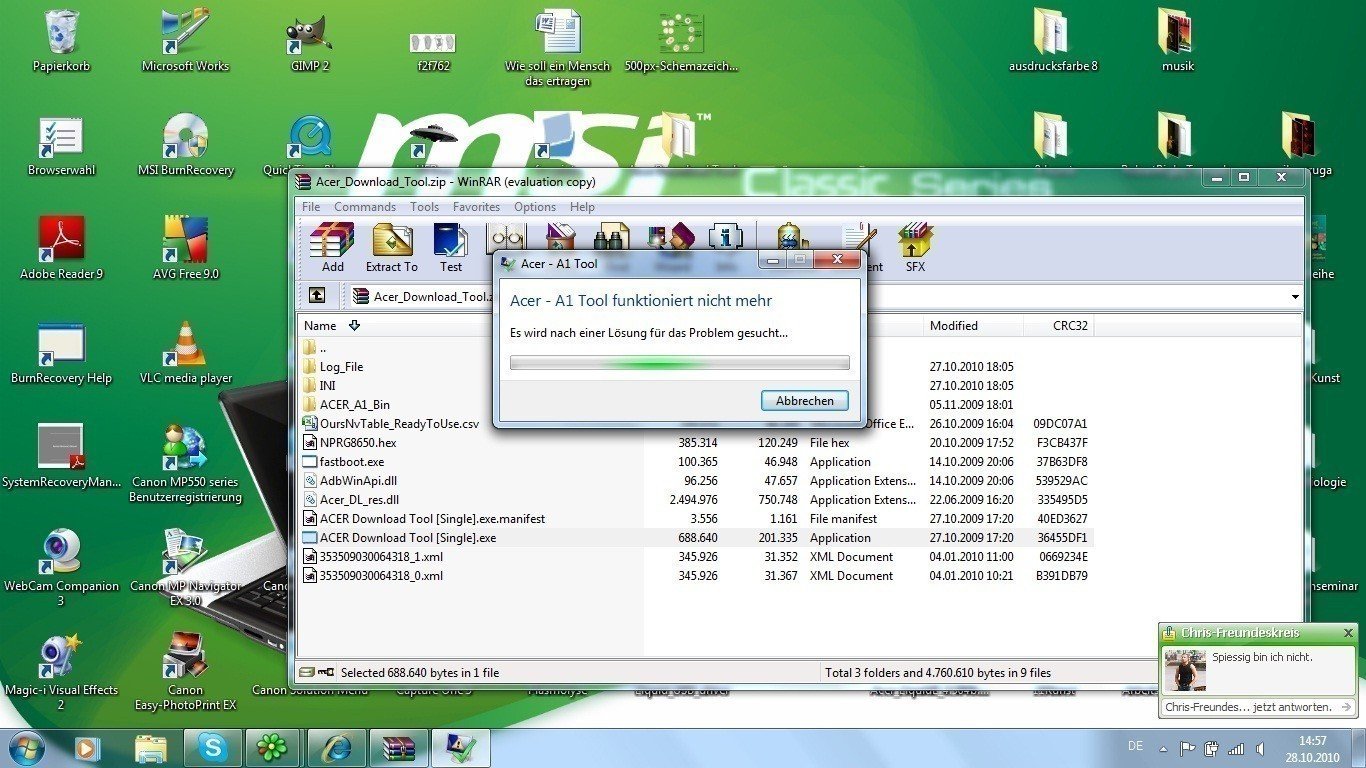Select the VLC media player desktop icon
Screen dimensions: 1366x768
click(185, 353)
